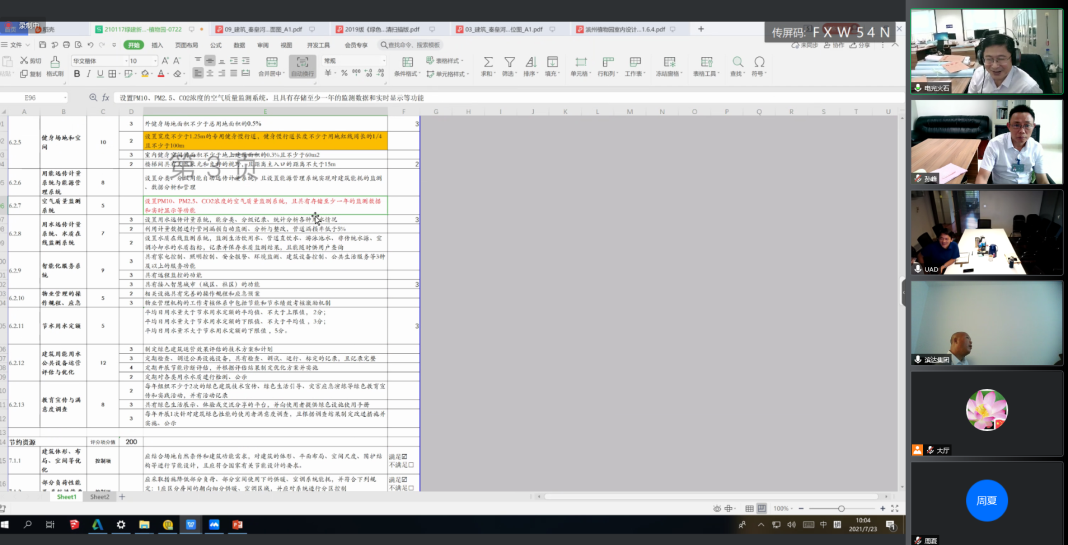
Task: Click the Windows Start button
Action: pyautogui.click(x=5, y=525)
